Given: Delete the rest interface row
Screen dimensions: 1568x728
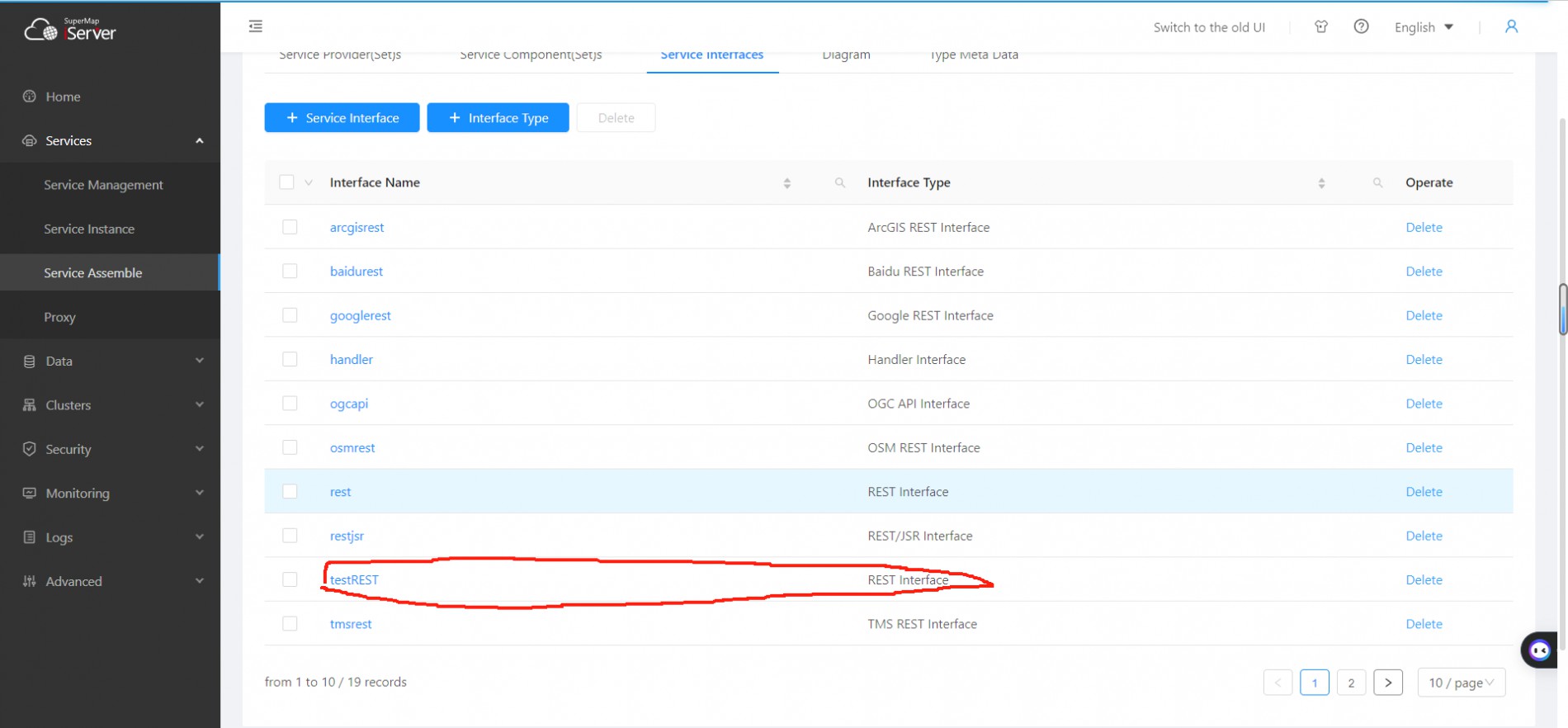Looking at the screenshot, I should (x=1424, y=492).
